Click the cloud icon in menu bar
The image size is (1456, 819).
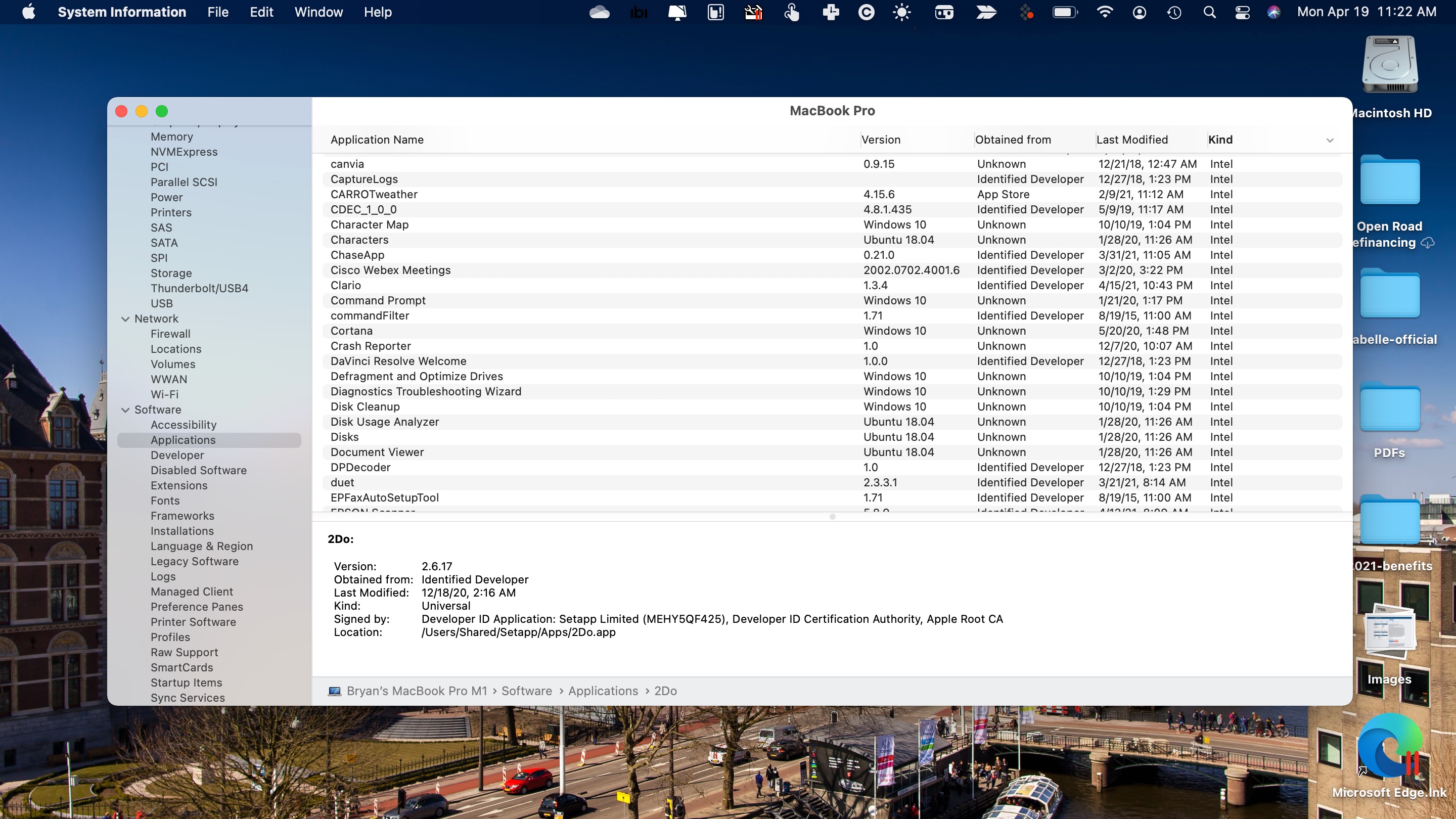click(599, 12)
